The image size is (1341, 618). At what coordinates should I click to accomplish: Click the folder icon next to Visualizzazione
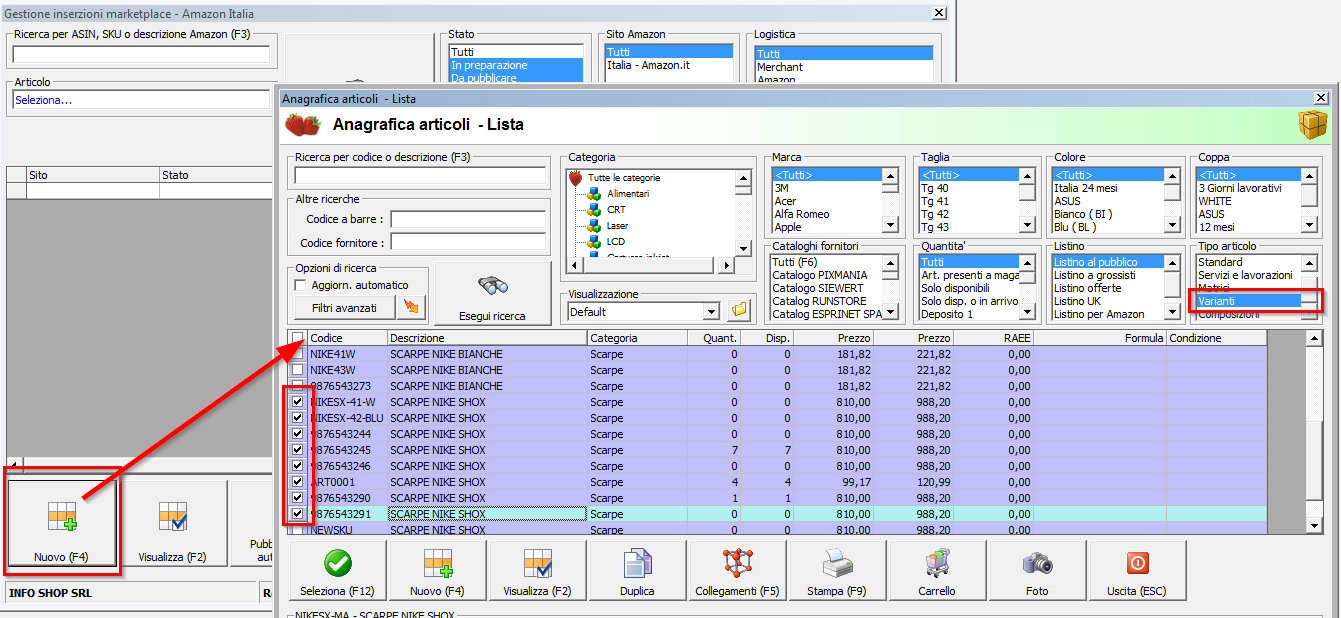[740, 310]
